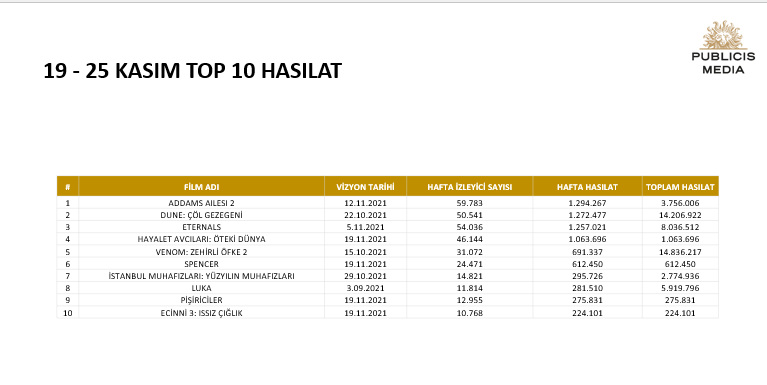Click release date '15.10.2021' of Venom

[365, 252]
